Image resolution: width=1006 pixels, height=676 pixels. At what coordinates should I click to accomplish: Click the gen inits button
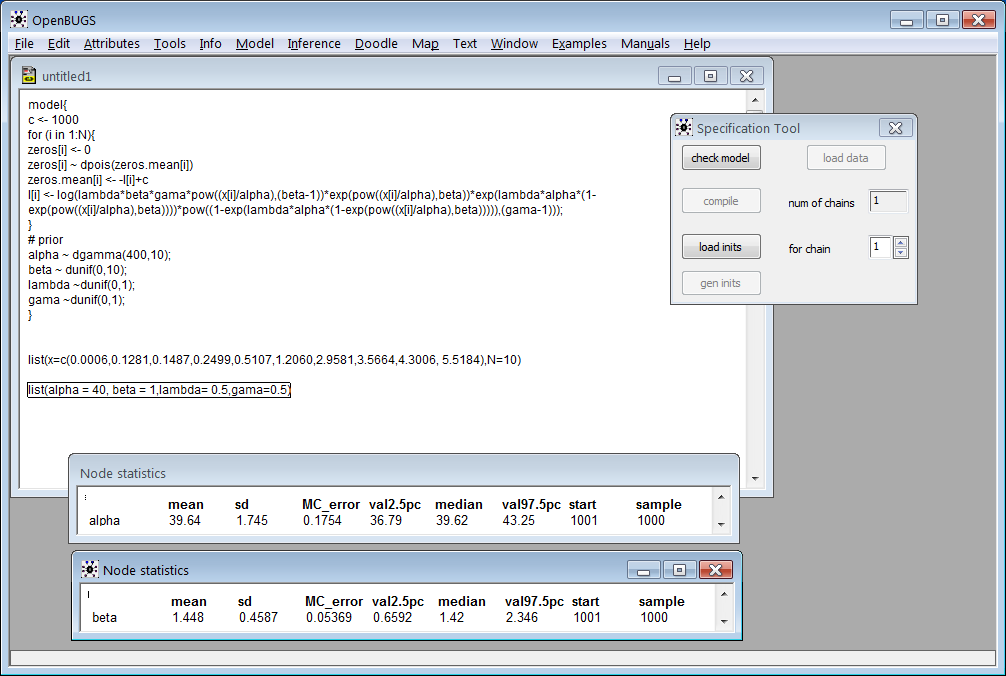(x=721, y=283)
